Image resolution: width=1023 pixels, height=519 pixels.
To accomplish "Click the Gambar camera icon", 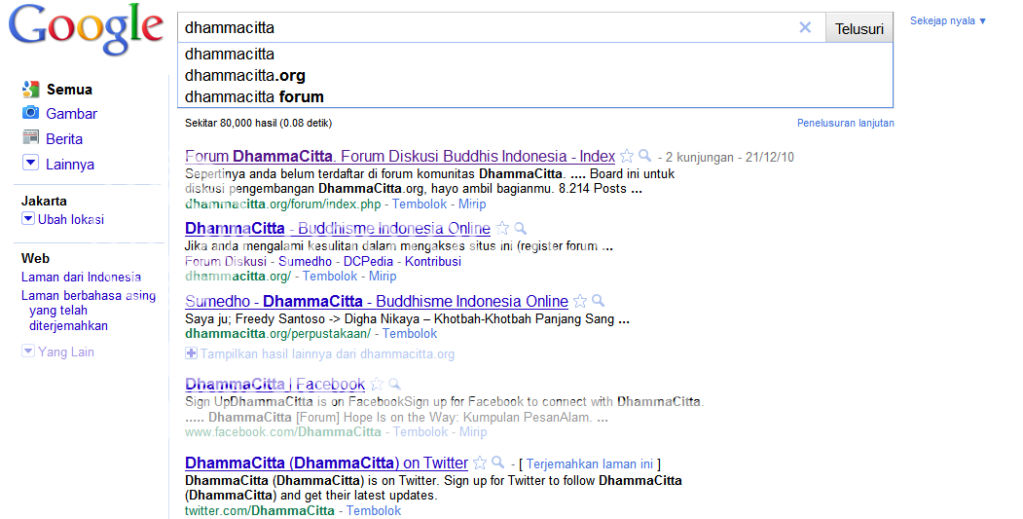I will pyautogui.click(x=30, y=114).
